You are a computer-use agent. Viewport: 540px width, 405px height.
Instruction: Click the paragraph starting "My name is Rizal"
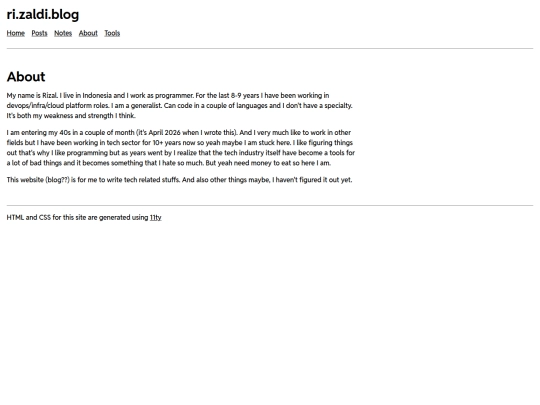[x=179, y=105]
